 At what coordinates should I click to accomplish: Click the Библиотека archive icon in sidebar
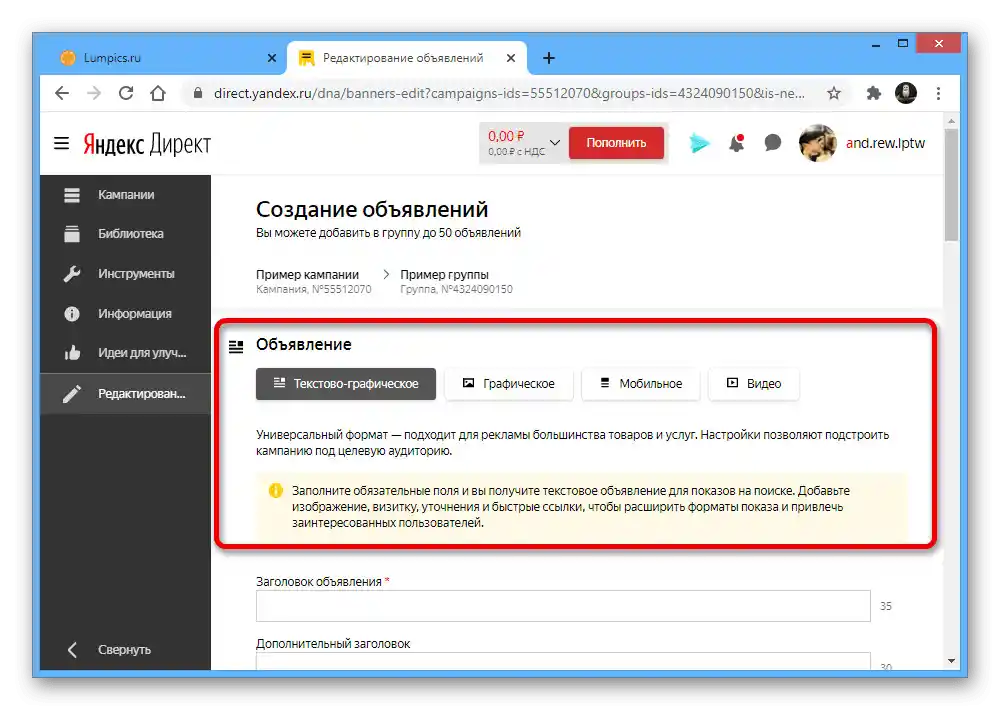(72, 234)
